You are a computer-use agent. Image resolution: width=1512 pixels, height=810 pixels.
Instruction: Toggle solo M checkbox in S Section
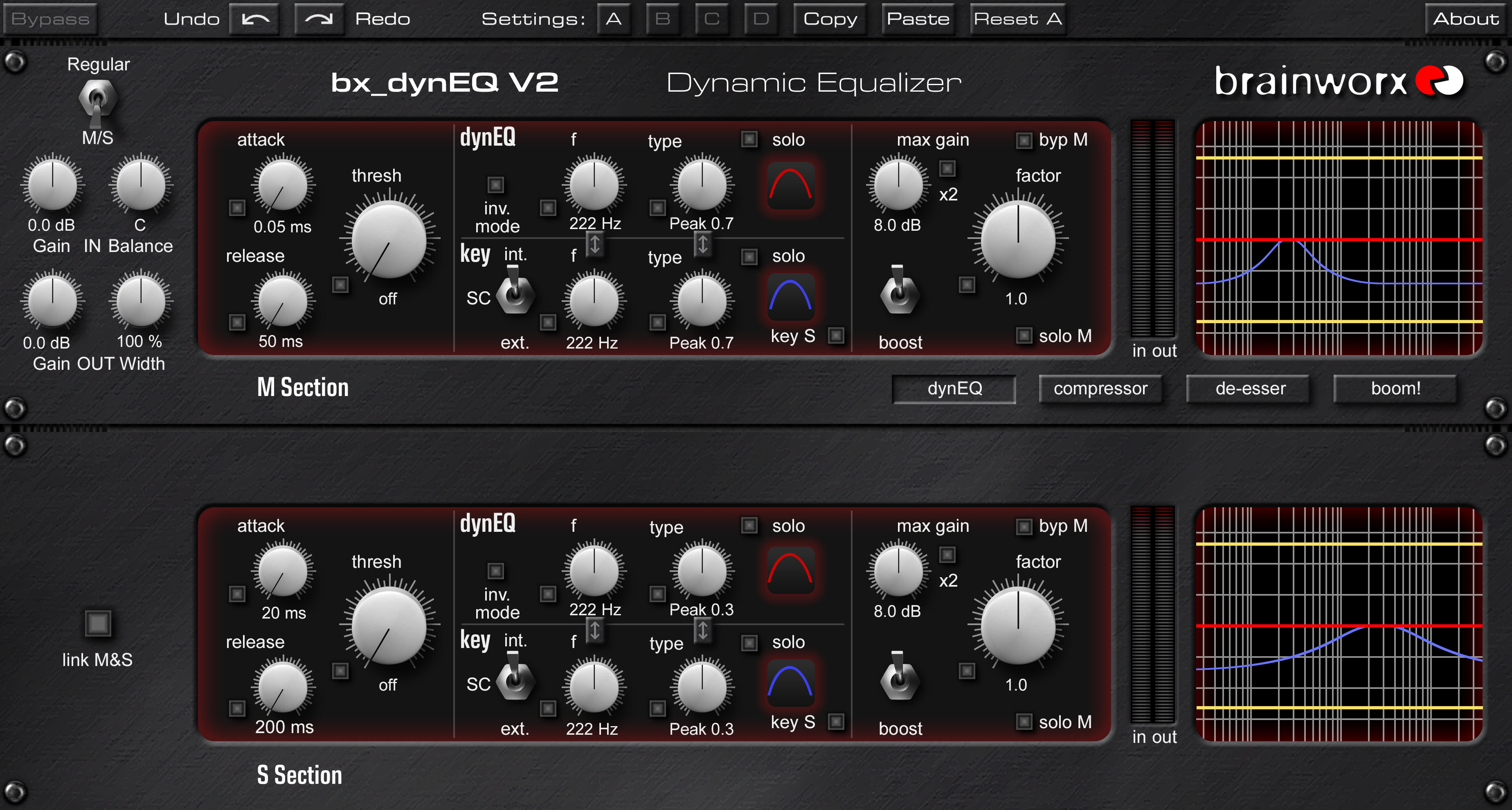click(x=1024, y=721)
